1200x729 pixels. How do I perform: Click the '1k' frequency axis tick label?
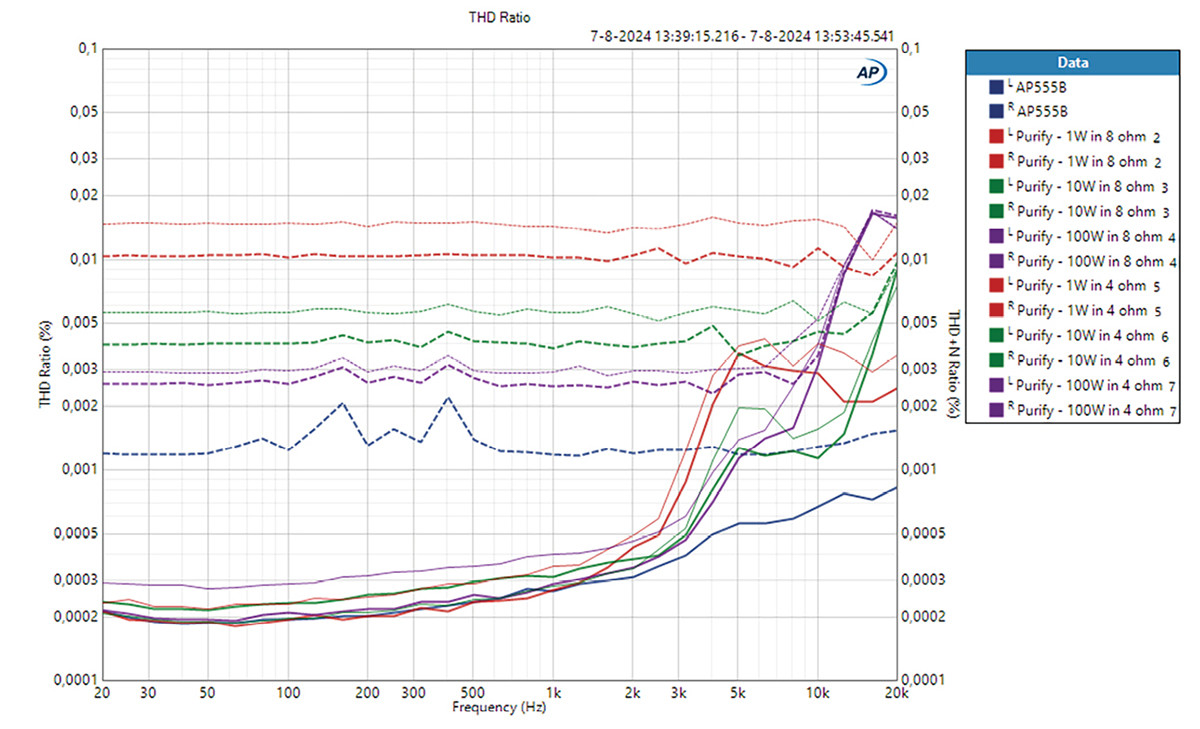pos(553,693)
